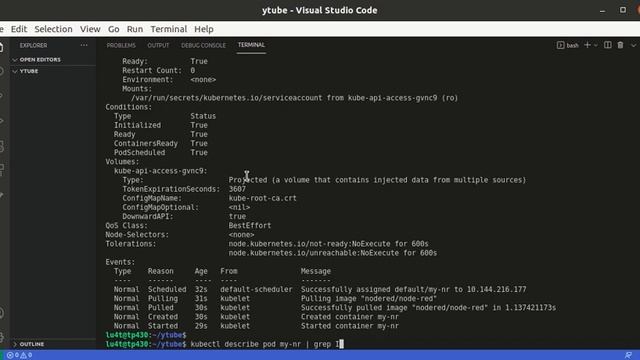Click the Message column header in events
640x360 pixels.
click(316, 271)
